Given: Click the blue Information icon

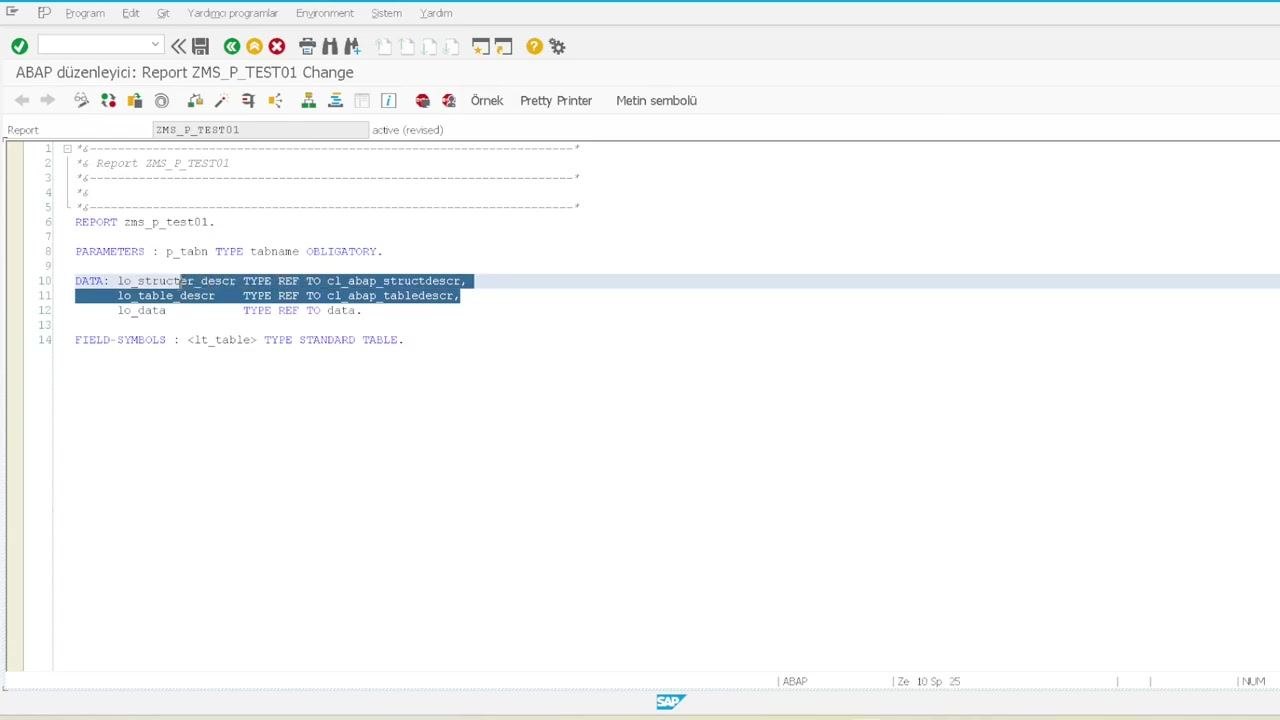Looking at the screenshot, I should point(389,100).
